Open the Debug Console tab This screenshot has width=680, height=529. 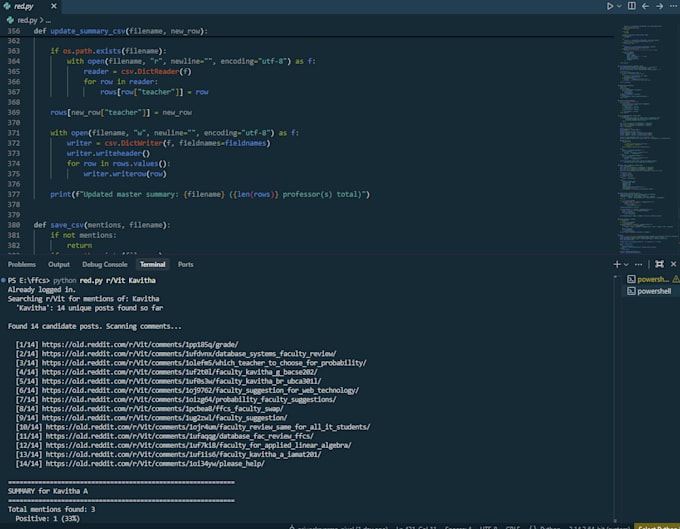click(x=105, y=264)
